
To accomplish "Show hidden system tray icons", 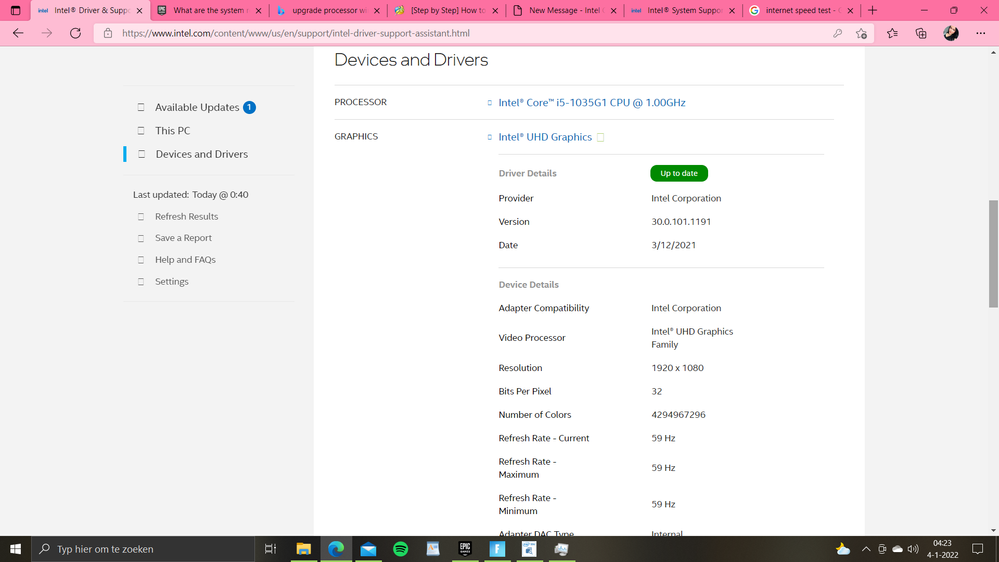I will tap(866, 549).
